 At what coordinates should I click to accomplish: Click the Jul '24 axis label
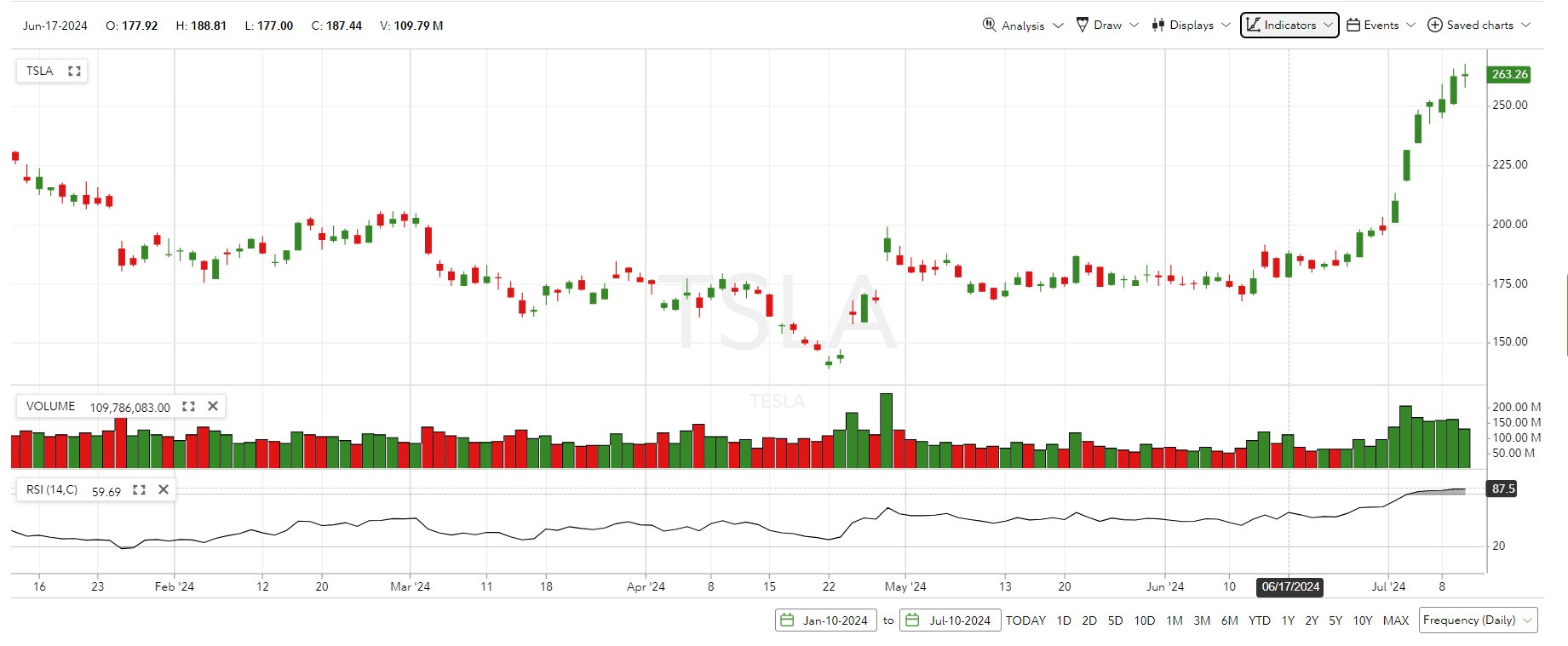point(1388,586)
